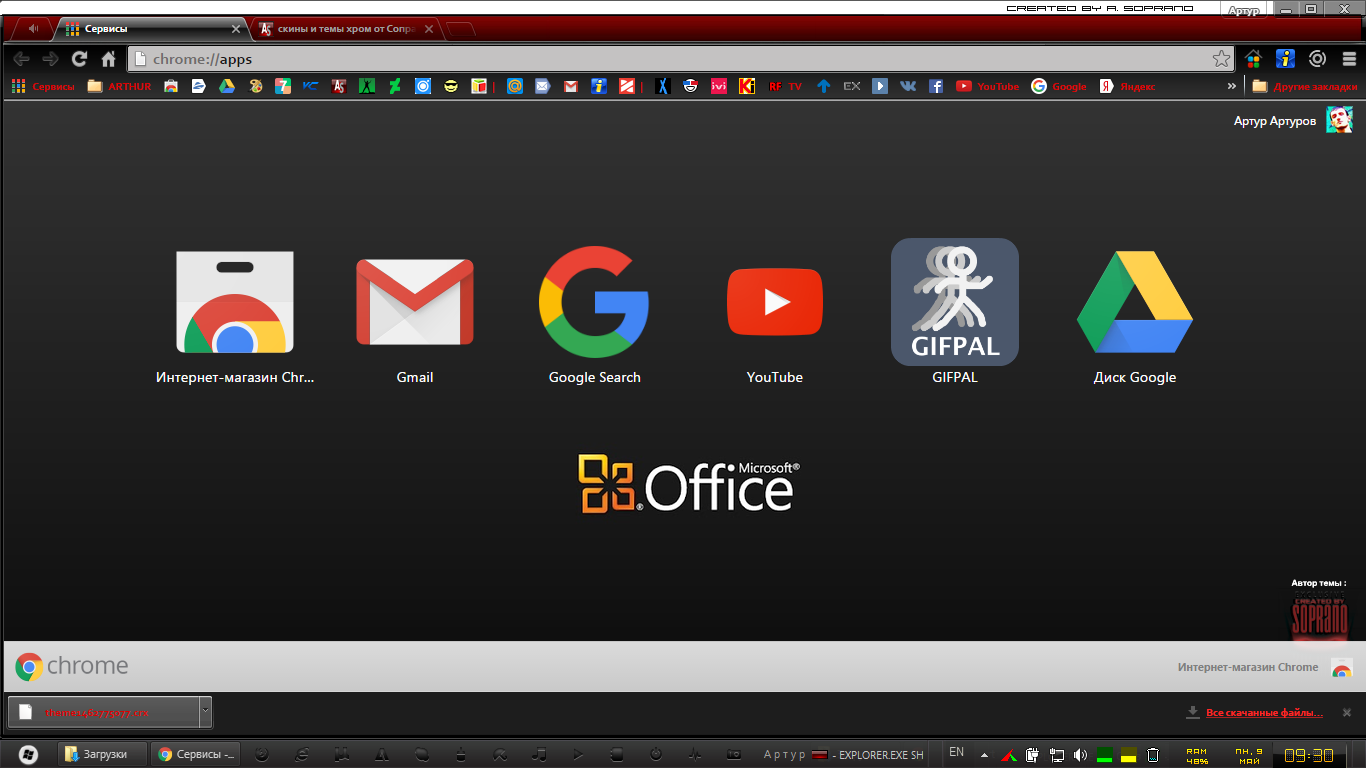Open the Google Drive (Диск Google) app
The image size is (1366, 768).
pos(1135,302)
